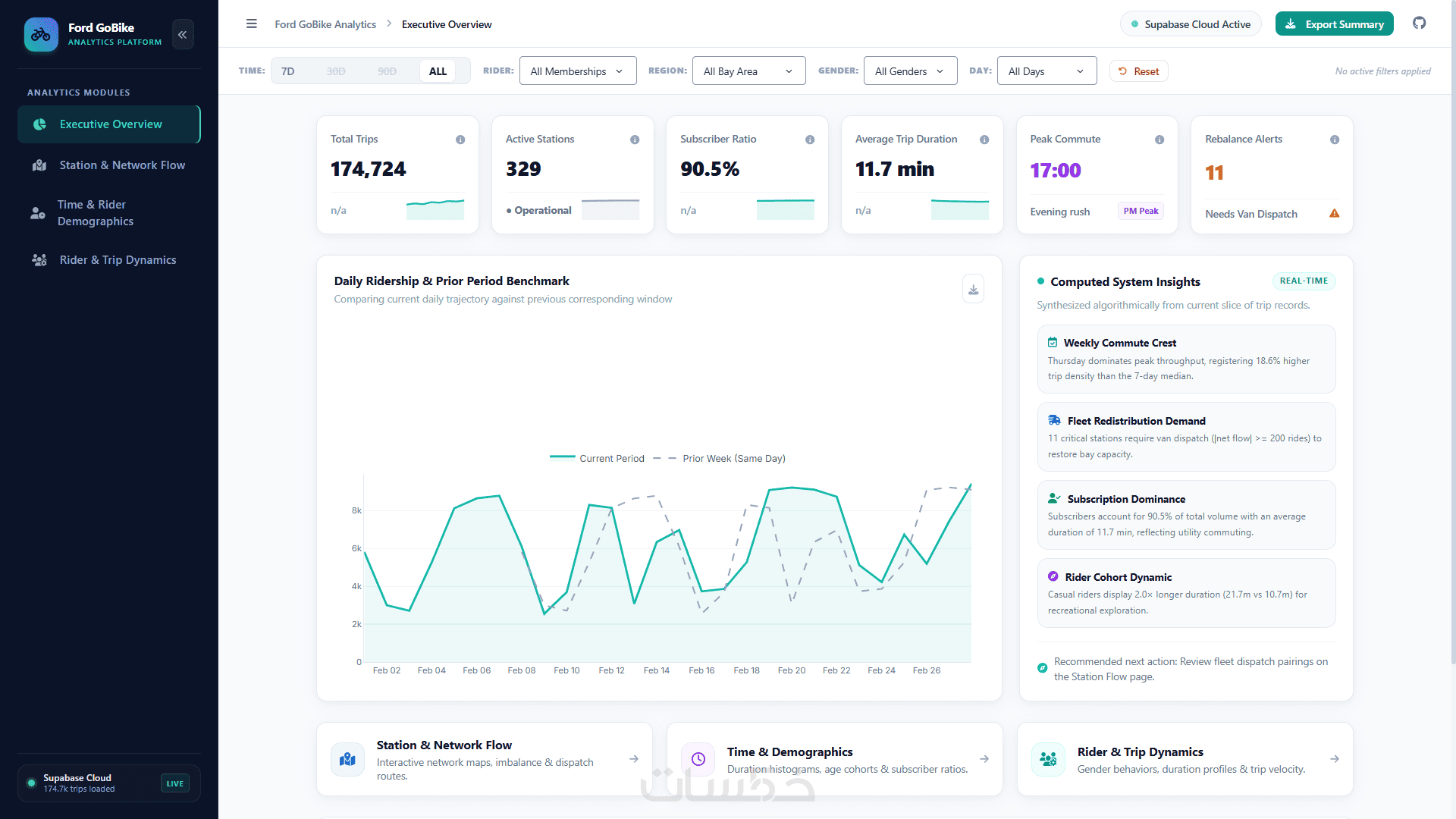Click the clock icon on Time & Demographics card
This screenshot has width=1456, height=819.
698,759
